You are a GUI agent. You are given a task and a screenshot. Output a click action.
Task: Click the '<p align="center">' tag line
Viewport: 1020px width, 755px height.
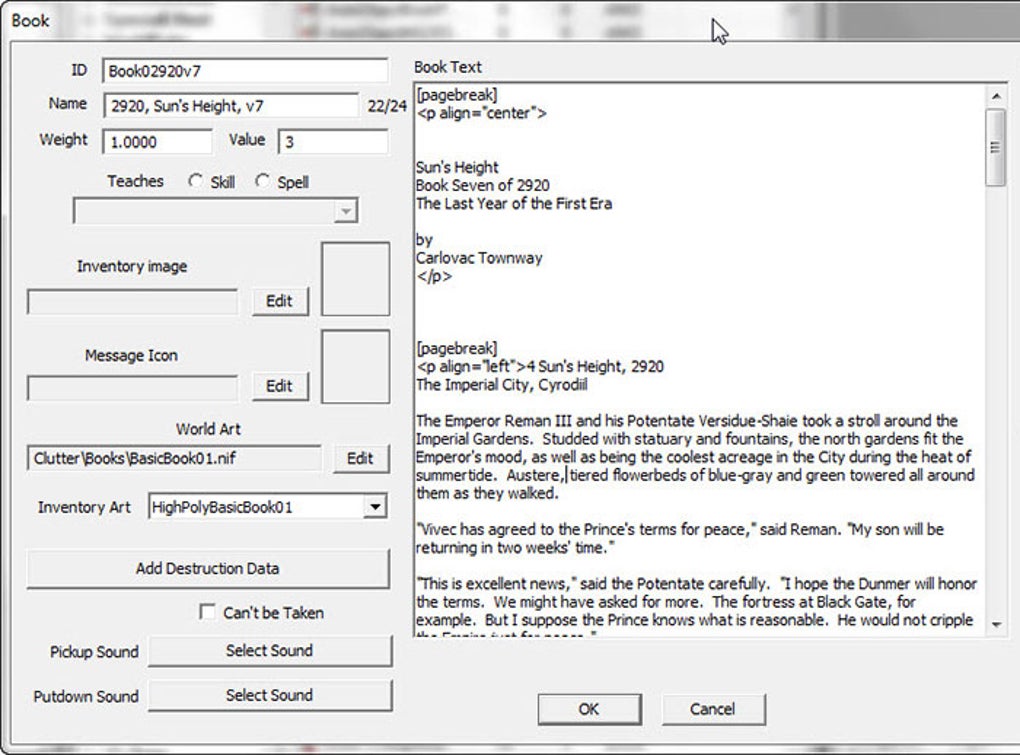482,113
